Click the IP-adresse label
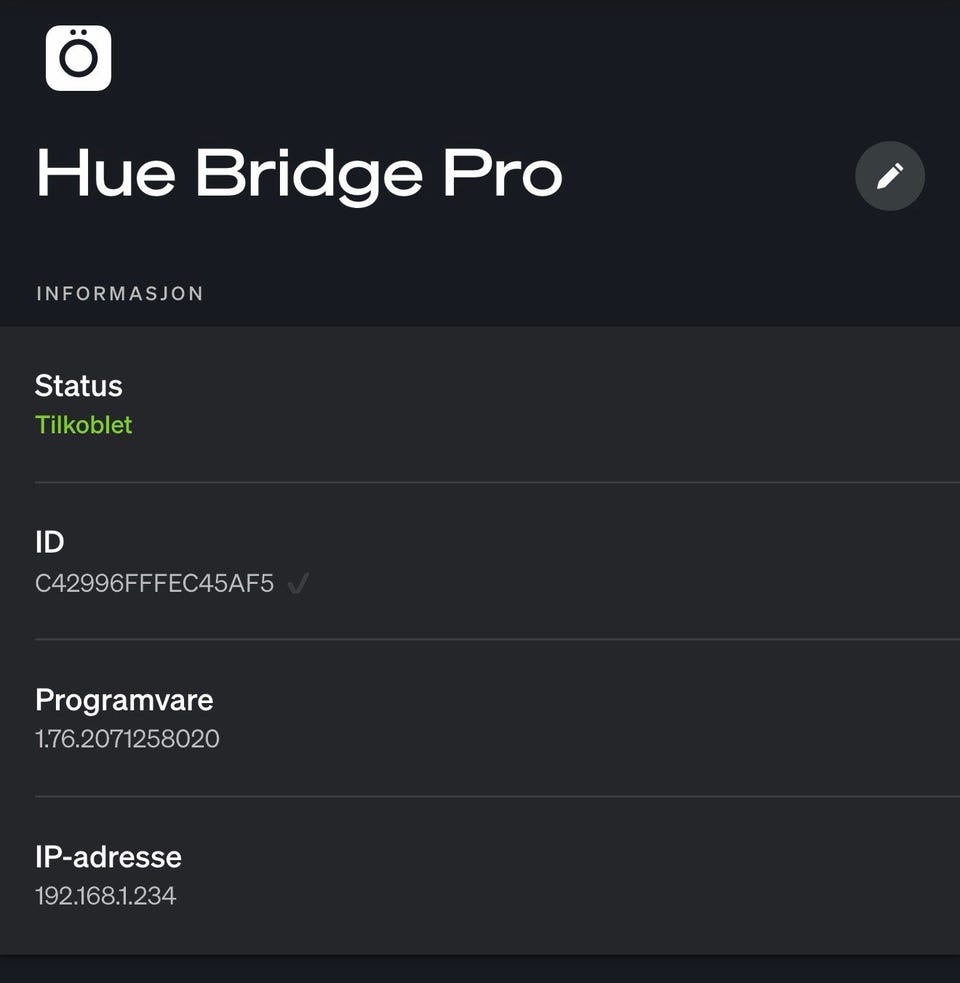Viewport: 960px width, 983px height. pos(108,857)
